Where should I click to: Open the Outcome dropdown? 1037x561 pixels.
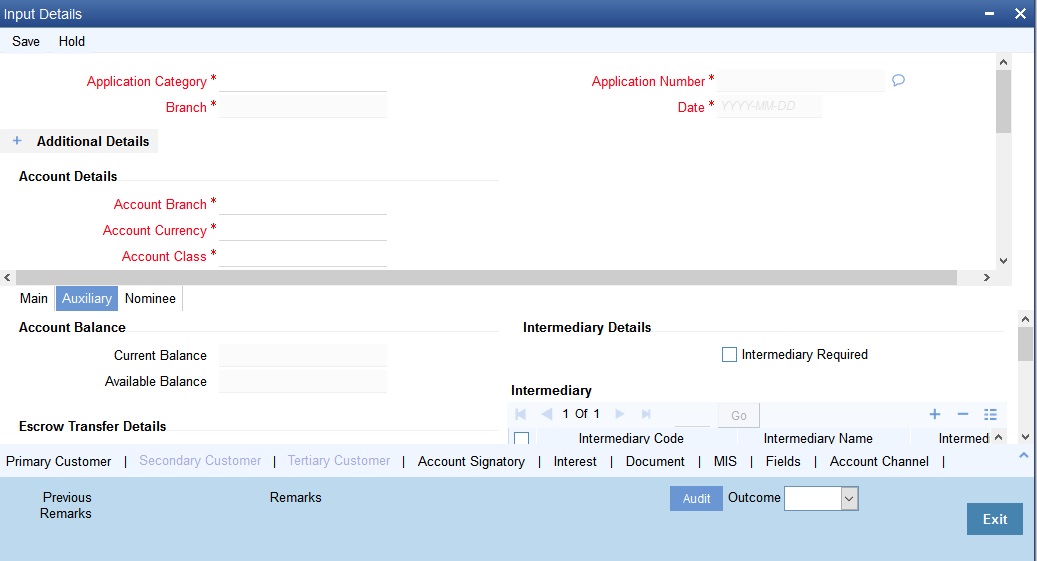[849, 499]
